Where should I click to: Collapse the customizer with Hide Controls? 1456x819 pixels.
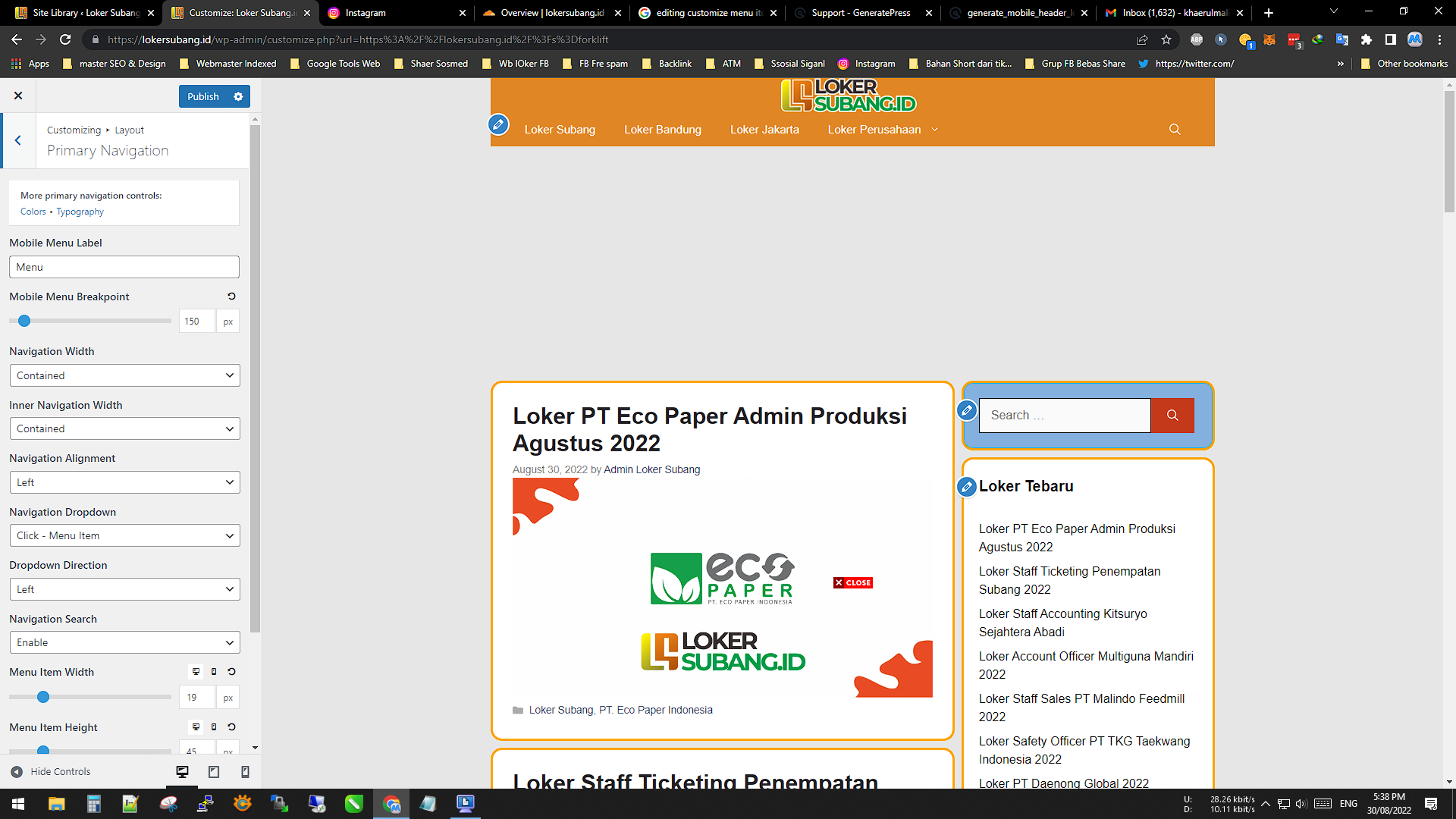(x=50, y=771)
